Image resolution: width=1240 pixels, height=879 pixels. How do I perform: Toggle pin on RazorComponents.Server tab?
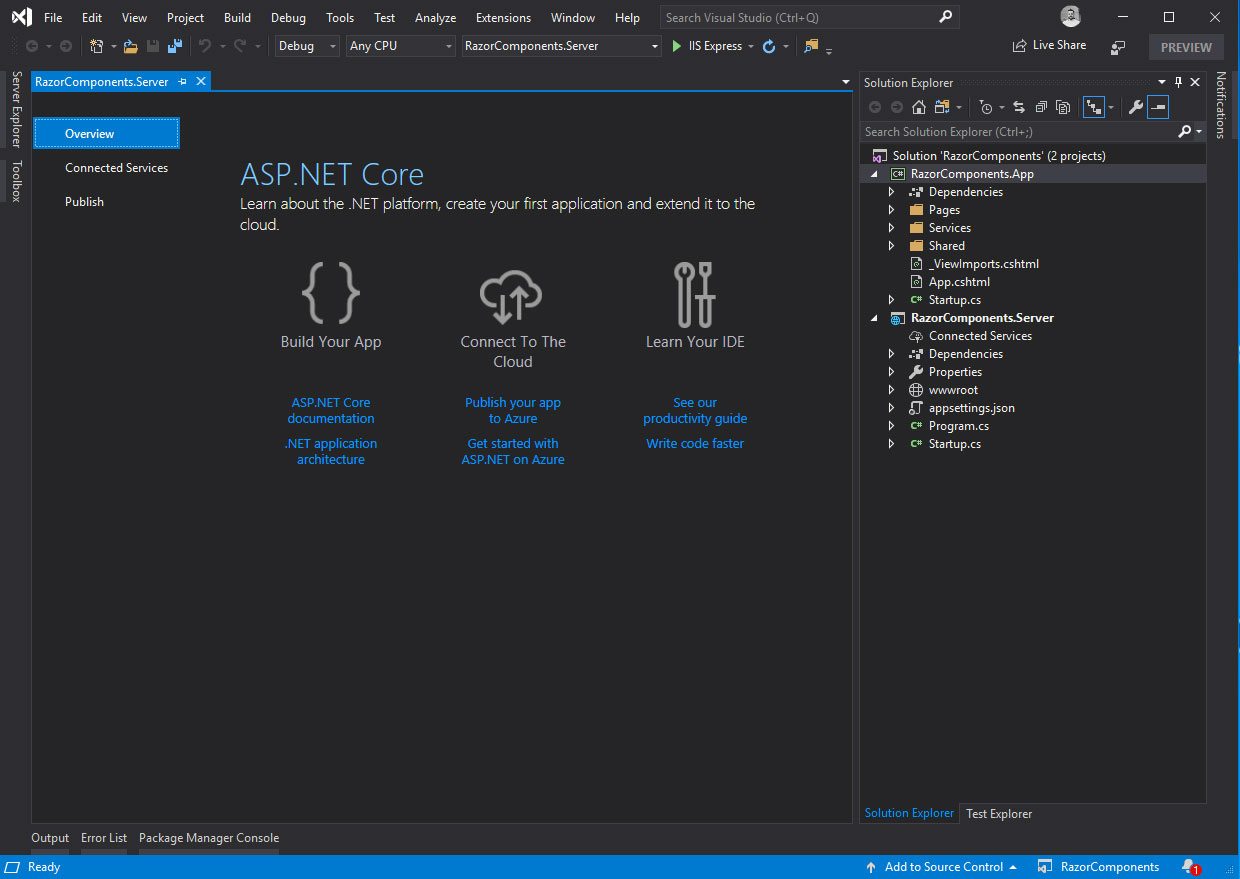click(182, 82)
